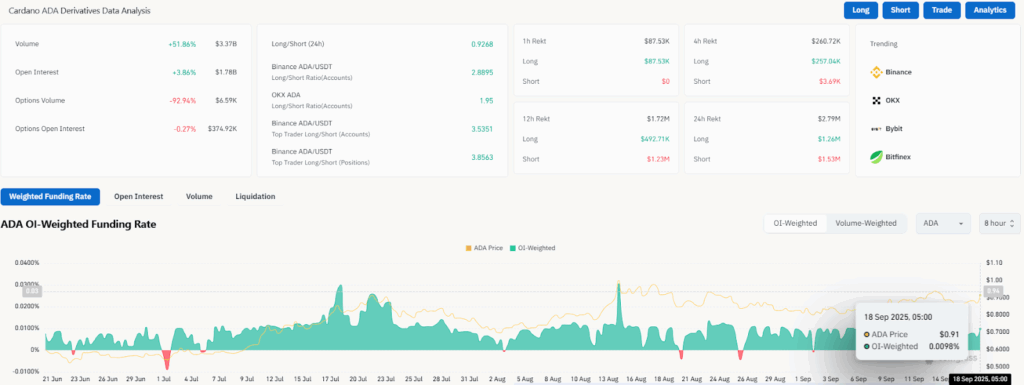
Task: Click the OKX exchange name link
Action: (893, 100)
